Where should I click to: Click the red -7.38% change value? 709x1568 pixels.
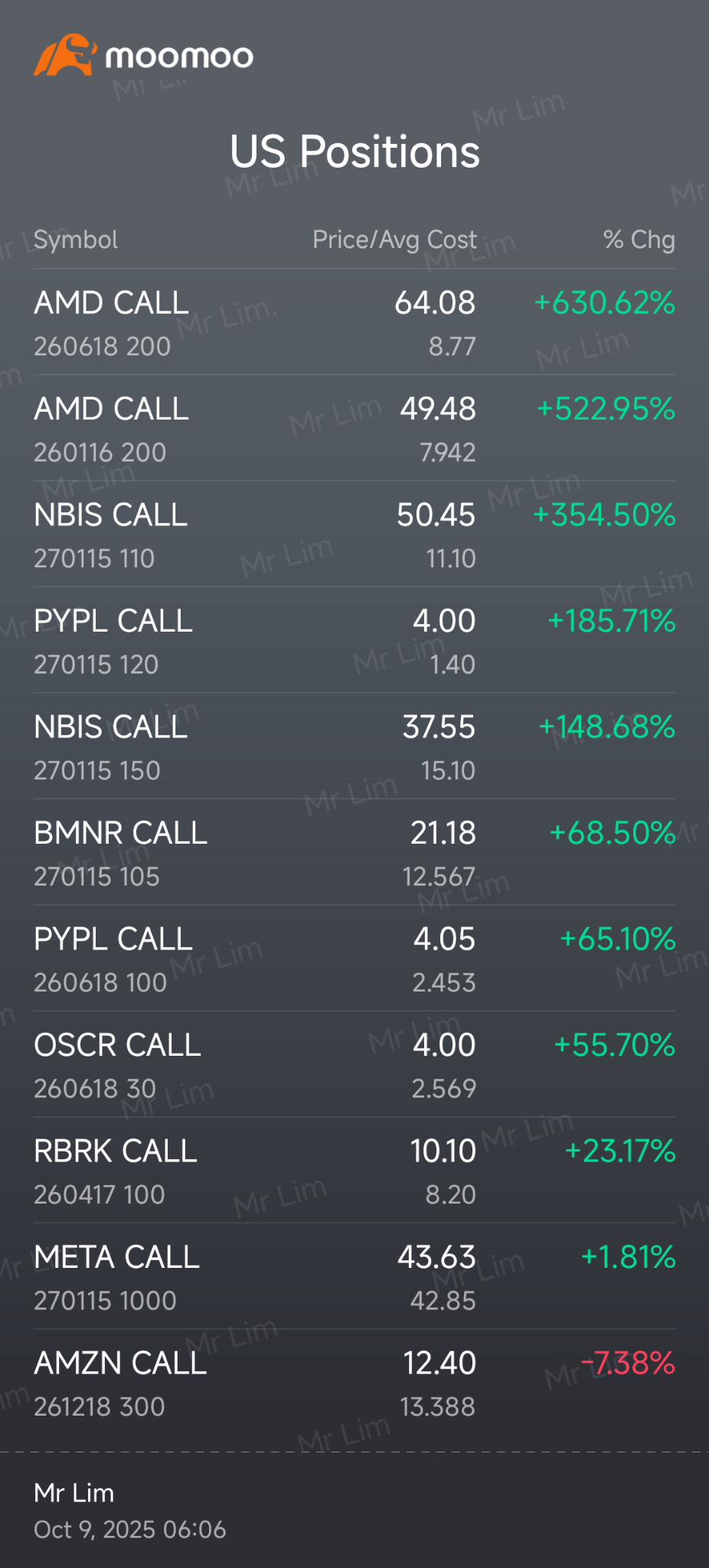(x=628, y=1363)
